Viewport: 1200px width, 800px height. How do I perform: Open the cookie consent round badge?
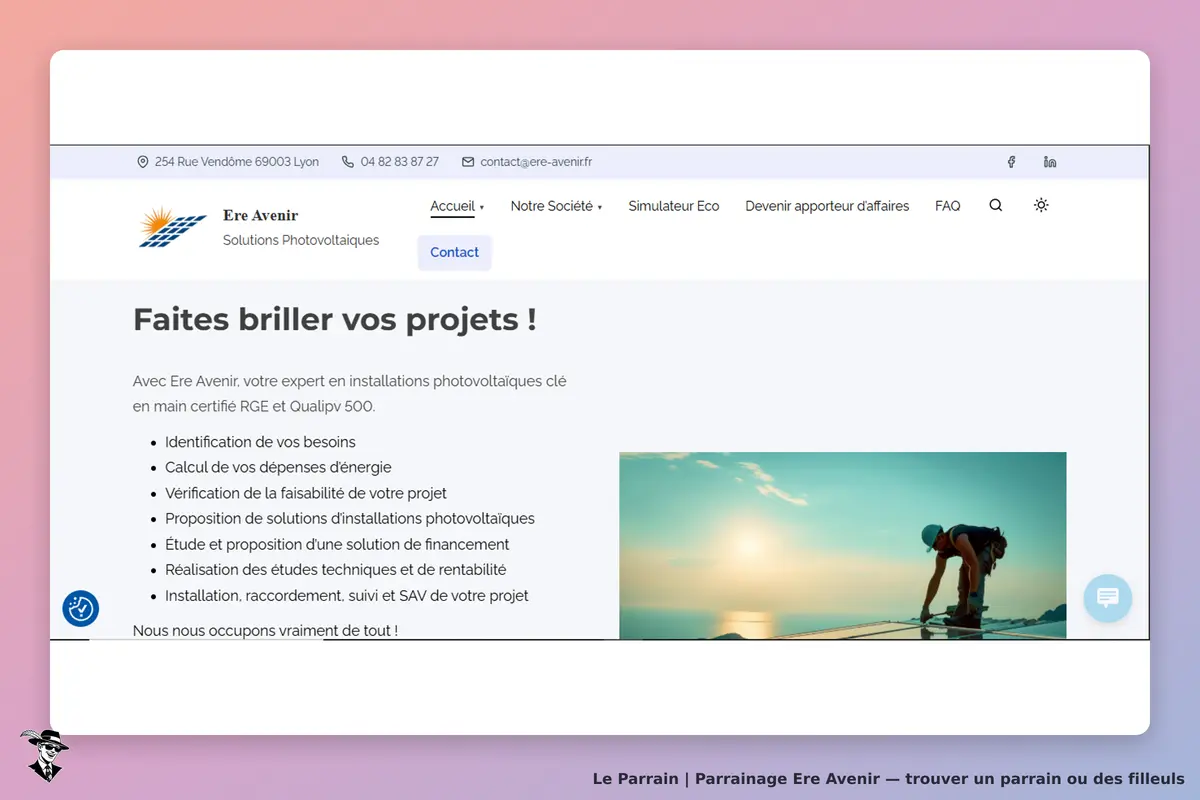tap(81, 608)
